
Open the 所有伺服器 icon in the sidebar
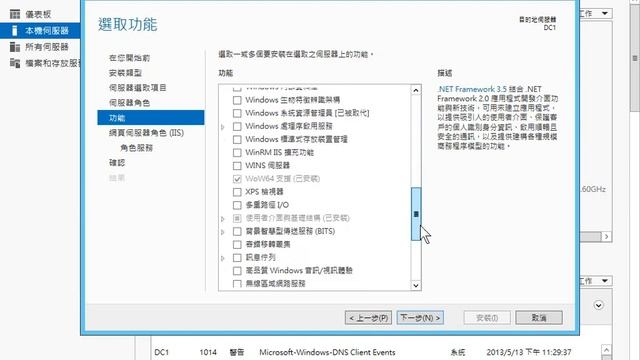pos(15,47)
